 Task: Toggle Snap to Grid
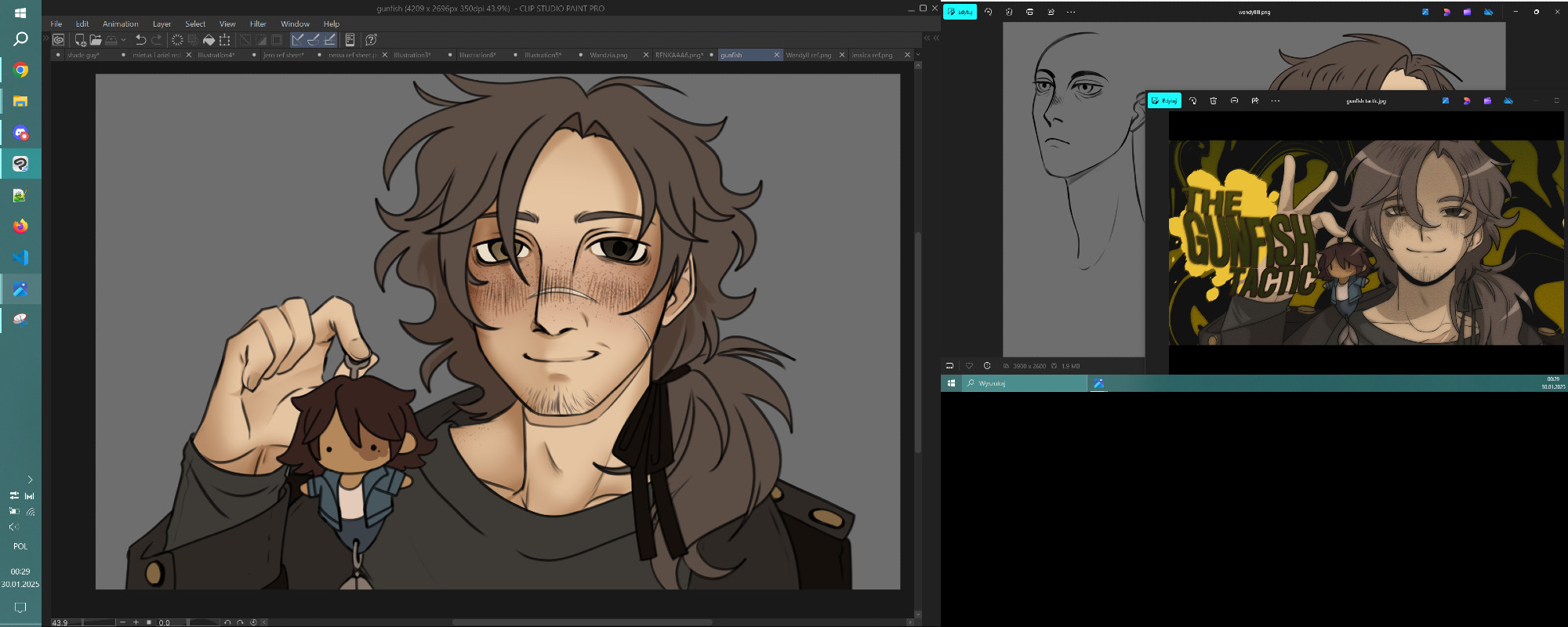click(x=329, y=39)
